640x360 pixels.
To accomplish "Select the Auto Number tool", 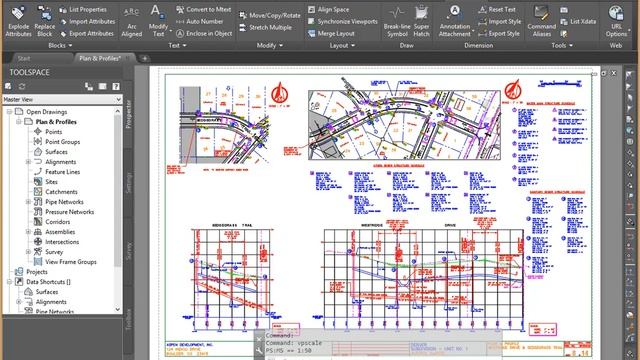I will pos(200,22).
